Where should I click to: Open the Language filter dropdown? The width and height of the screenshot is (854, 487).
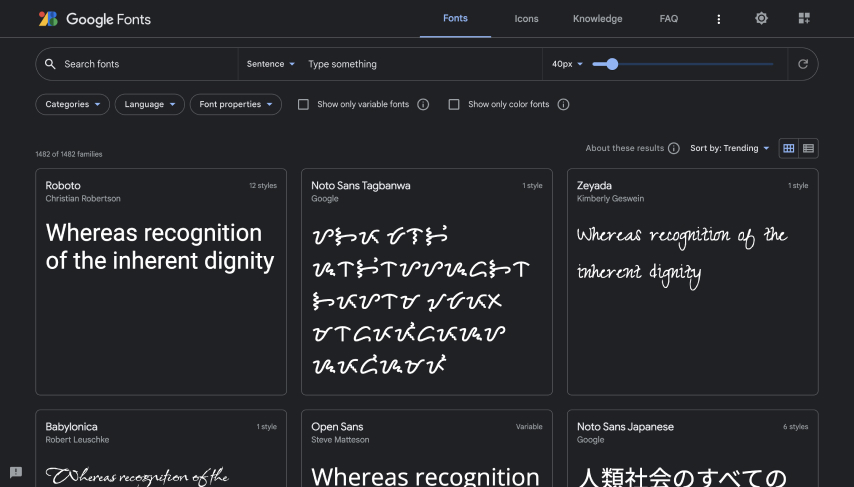[x=150, y=104]
